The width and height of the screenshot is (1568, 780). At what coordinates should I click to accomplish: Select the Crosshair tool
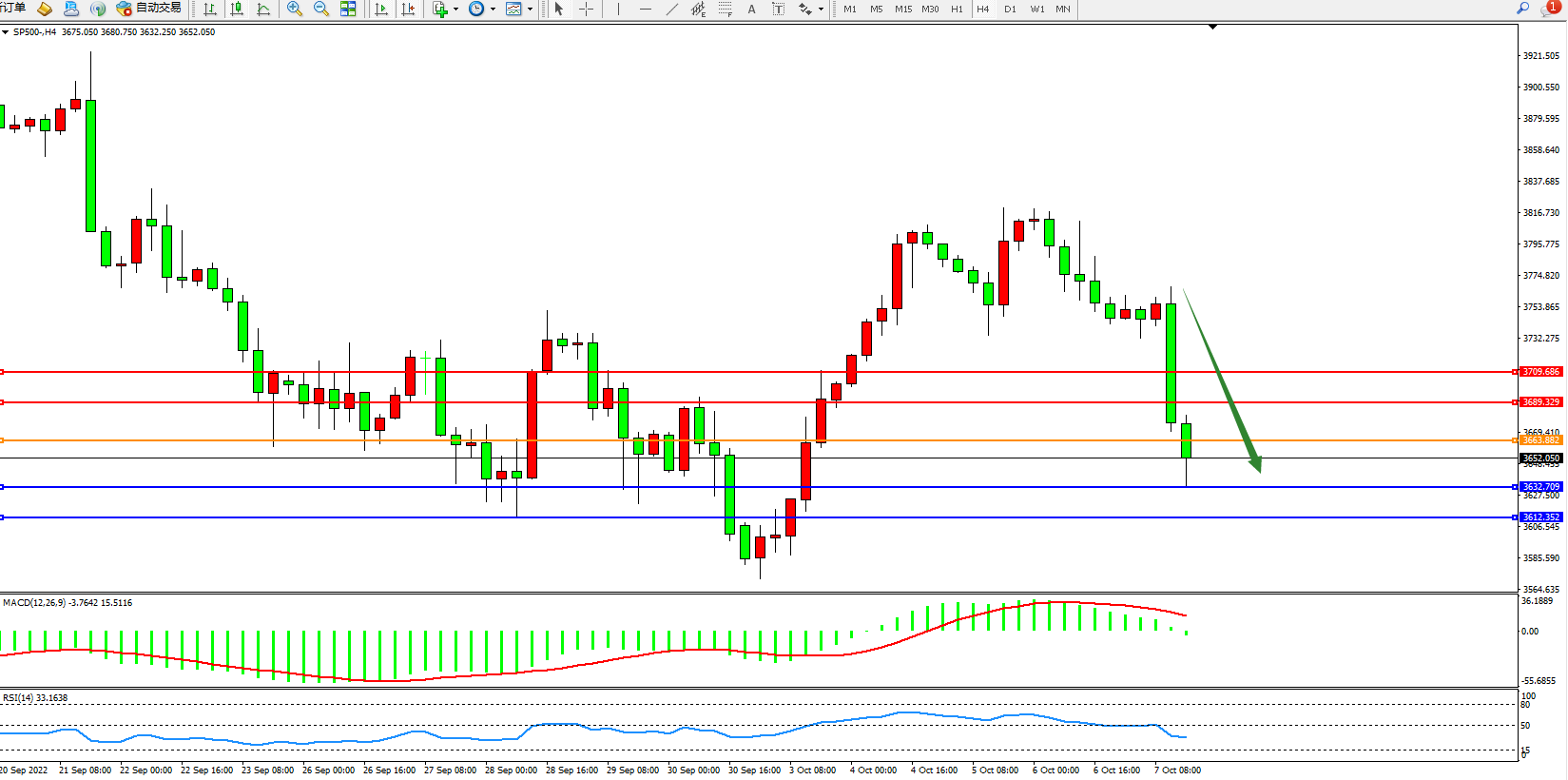coord(587,9)
